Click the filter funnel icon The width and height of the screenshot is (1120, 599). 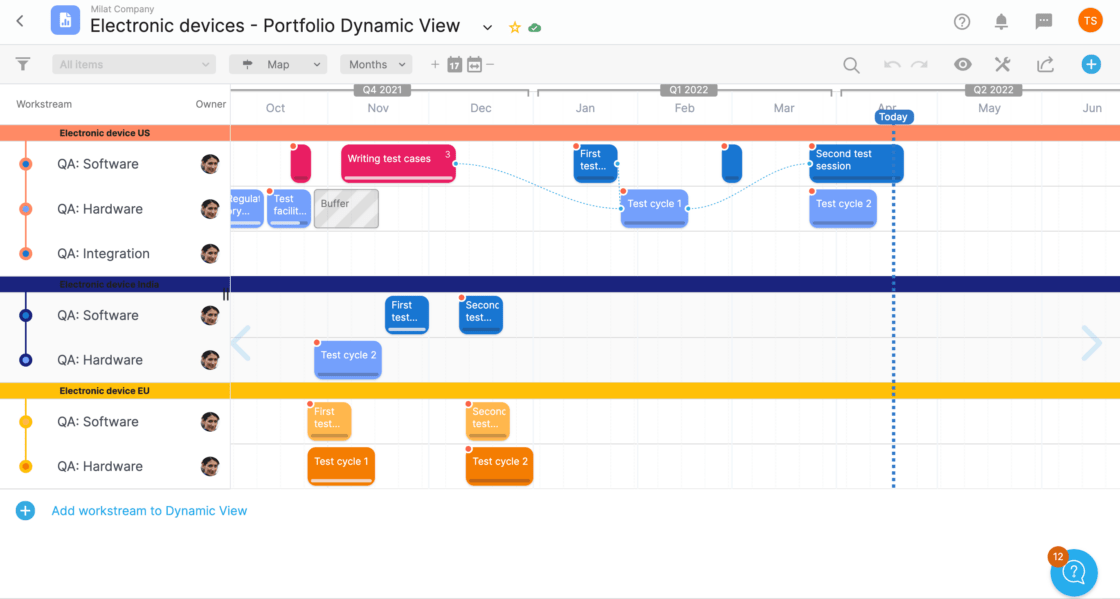tap(22, 64)
